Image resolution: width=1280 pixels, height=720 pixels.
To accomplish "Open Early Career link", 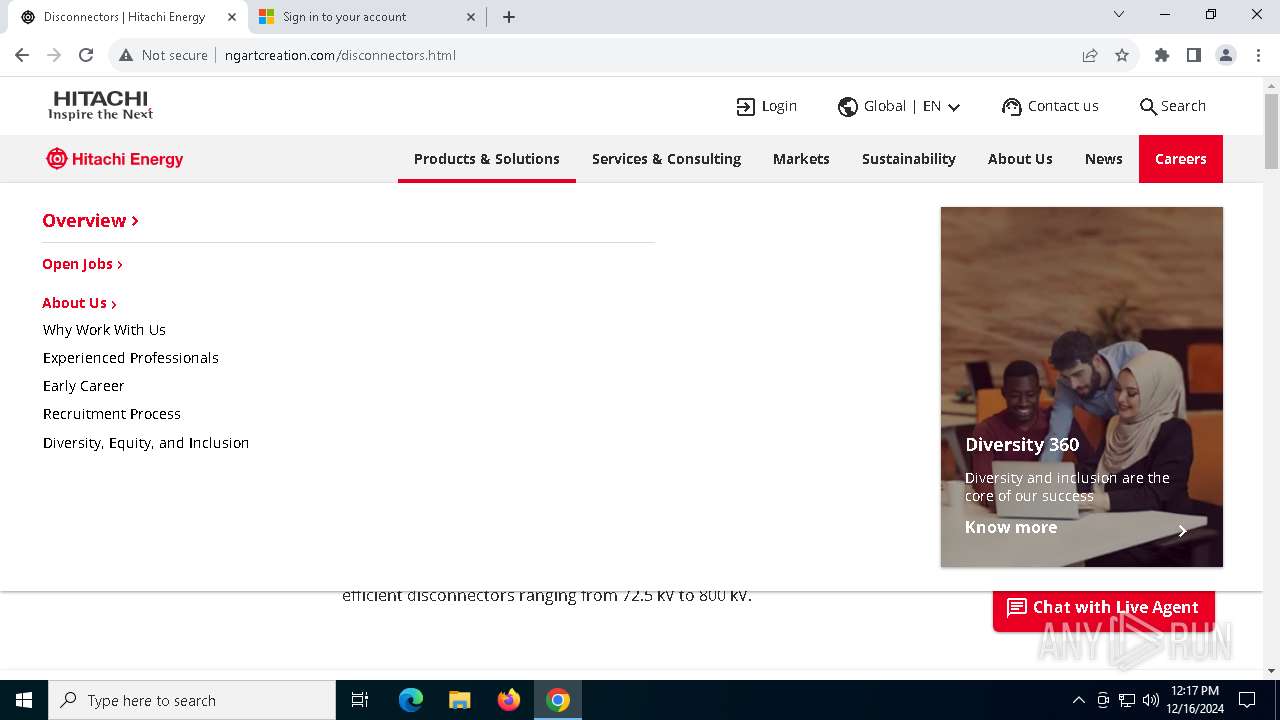I will [x=84, y=386].
